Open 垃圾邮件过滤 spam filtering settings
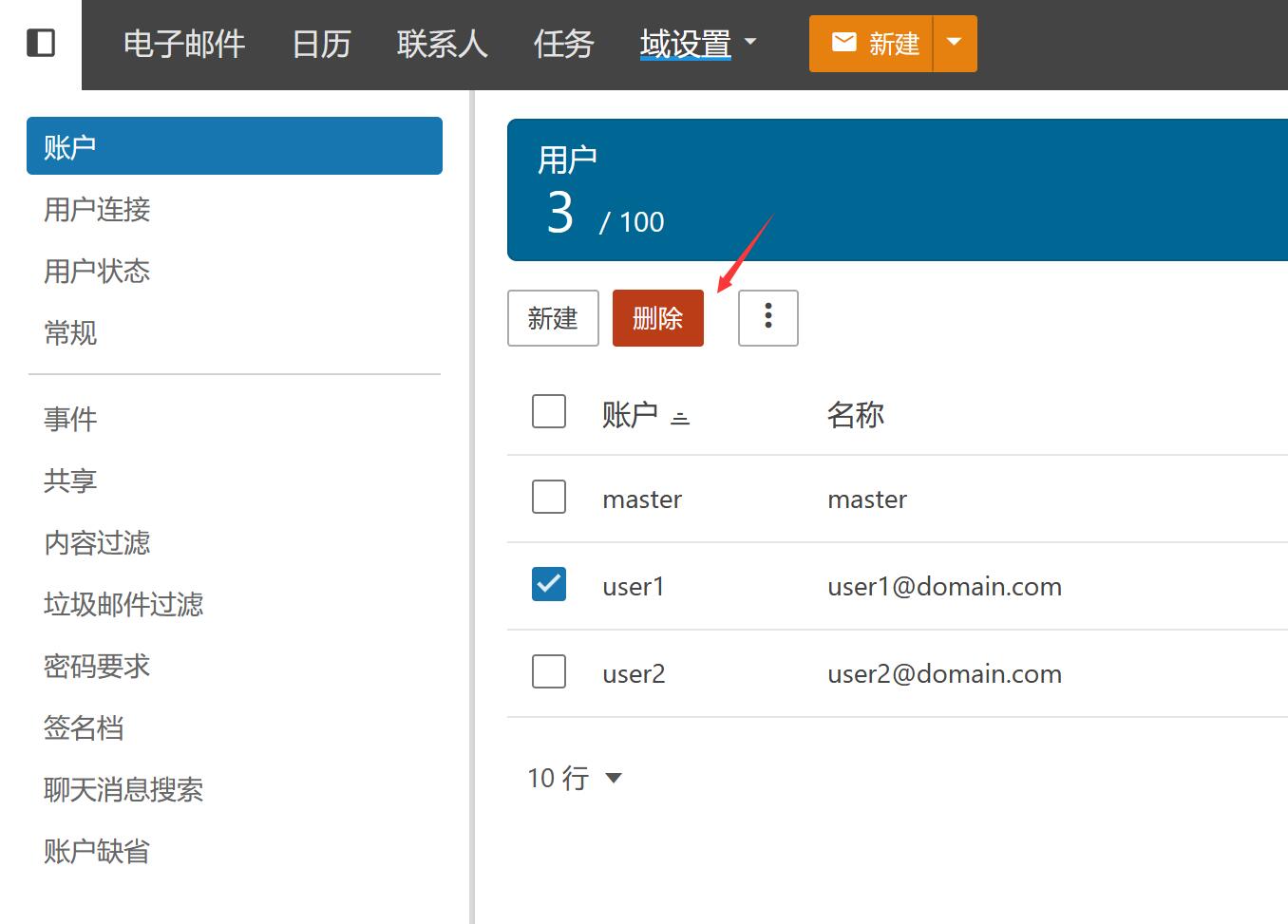Viewport: 1288px width, 924px height. (x=123, y=604)
